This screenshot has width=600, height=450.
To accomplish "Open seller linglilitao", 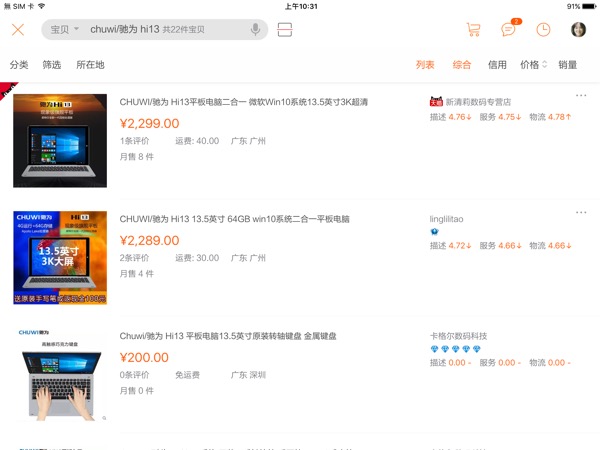I will [x=446, y=219].
